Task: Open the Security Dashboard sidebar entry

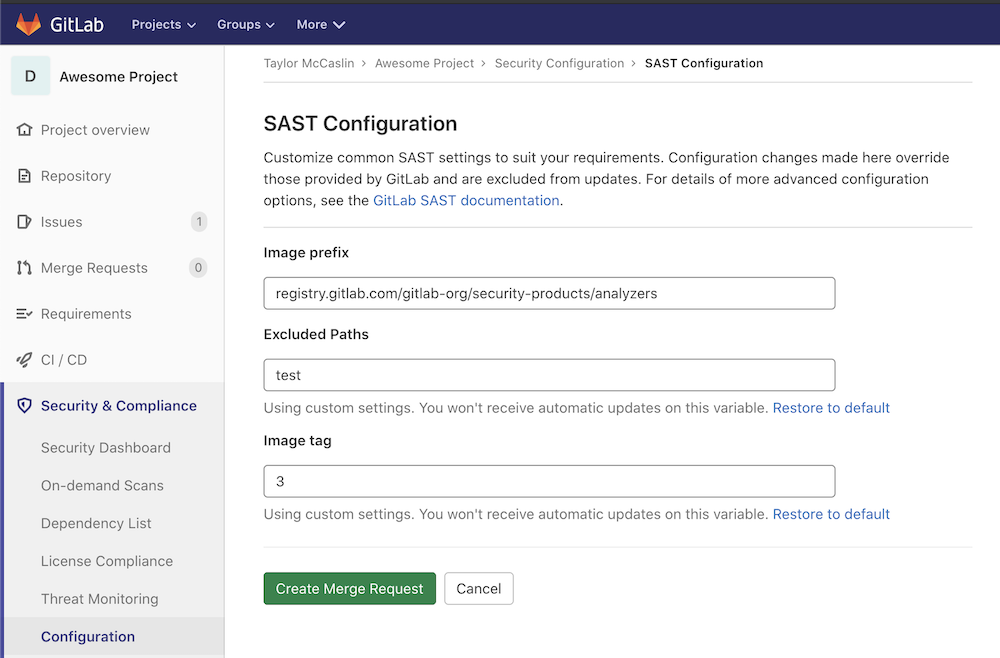Action: [x=105, y=448]
